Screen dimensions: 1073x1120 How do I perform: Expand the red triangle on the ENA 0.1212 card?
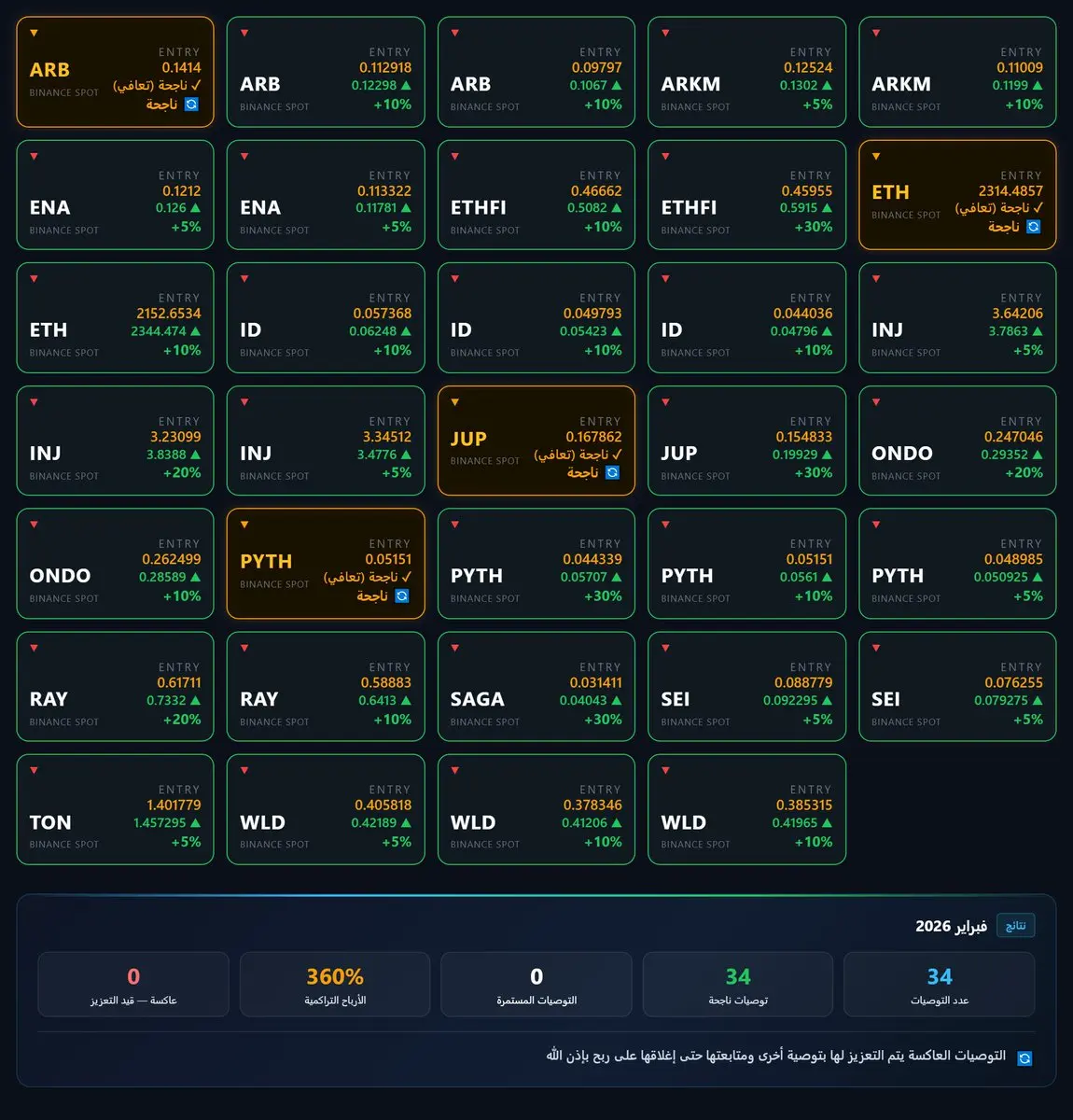pyautogui.click(x=35, y=156)
